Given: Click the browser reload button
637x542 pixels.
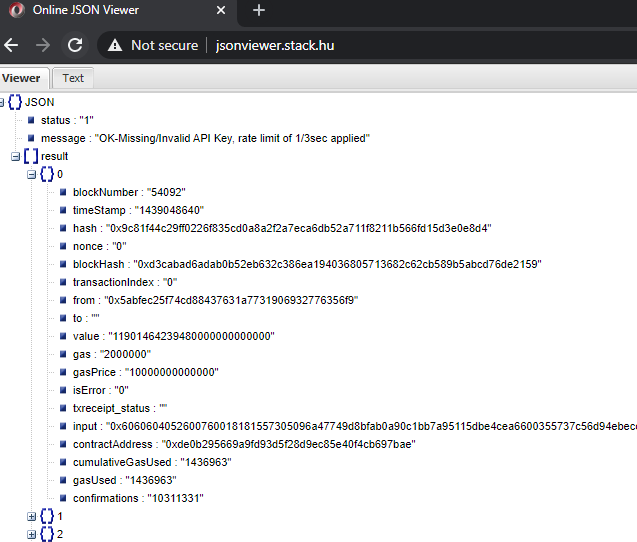Looking at the screenshot, I should 74,45.
